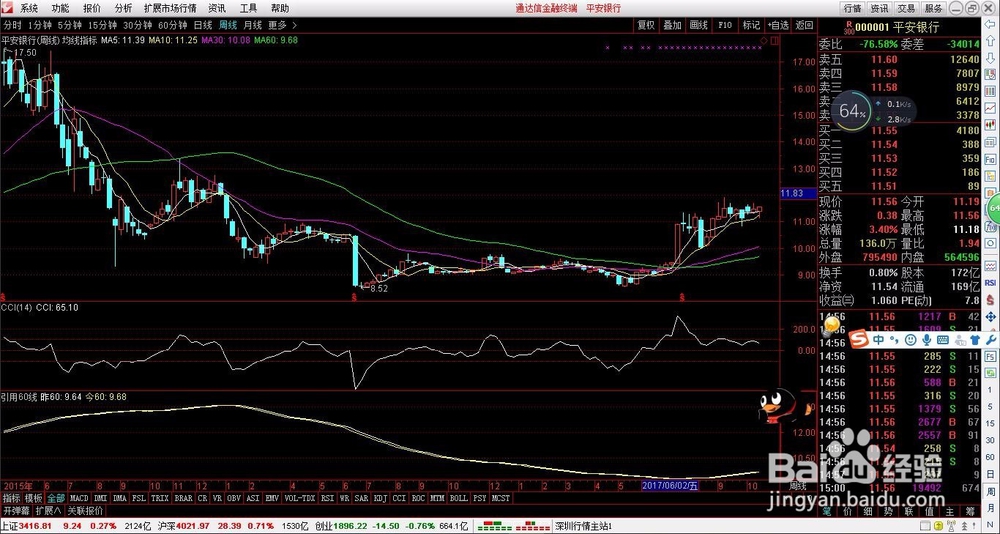The height and width of the screenshot is (534, 1000).
Task: Open the 报价 menu
Action: point(92,8)
